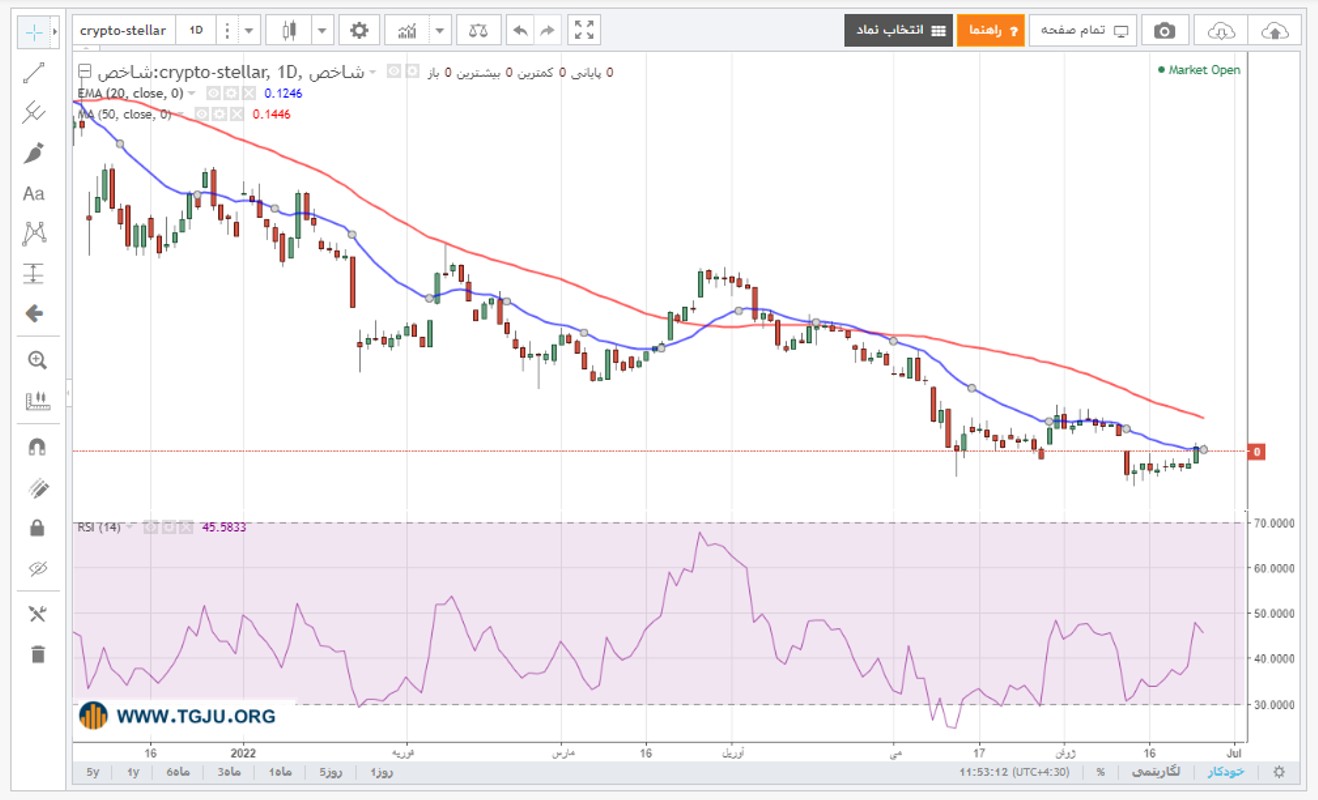Undo the last chart action
Viewport: 1318px width, 800px height.
(520, 30)
